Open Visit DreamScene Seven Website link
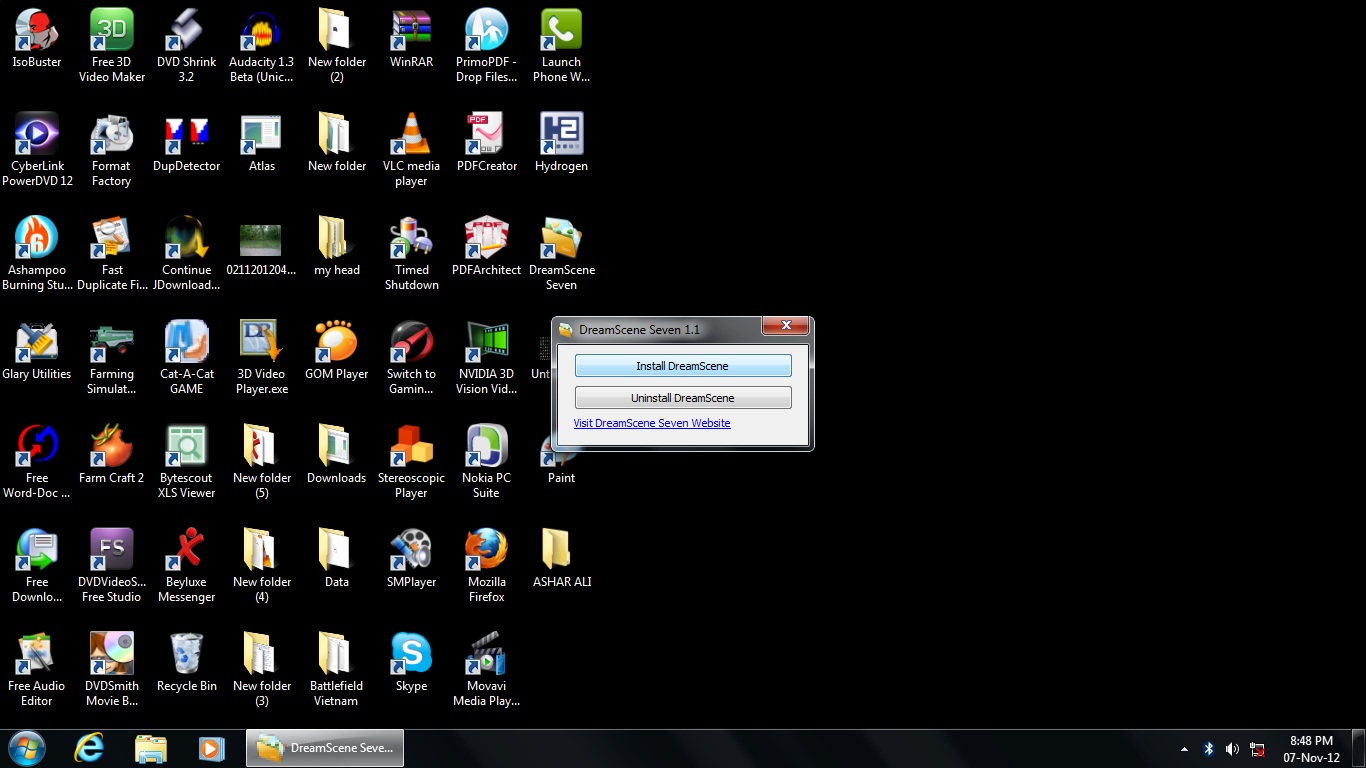 652,423
